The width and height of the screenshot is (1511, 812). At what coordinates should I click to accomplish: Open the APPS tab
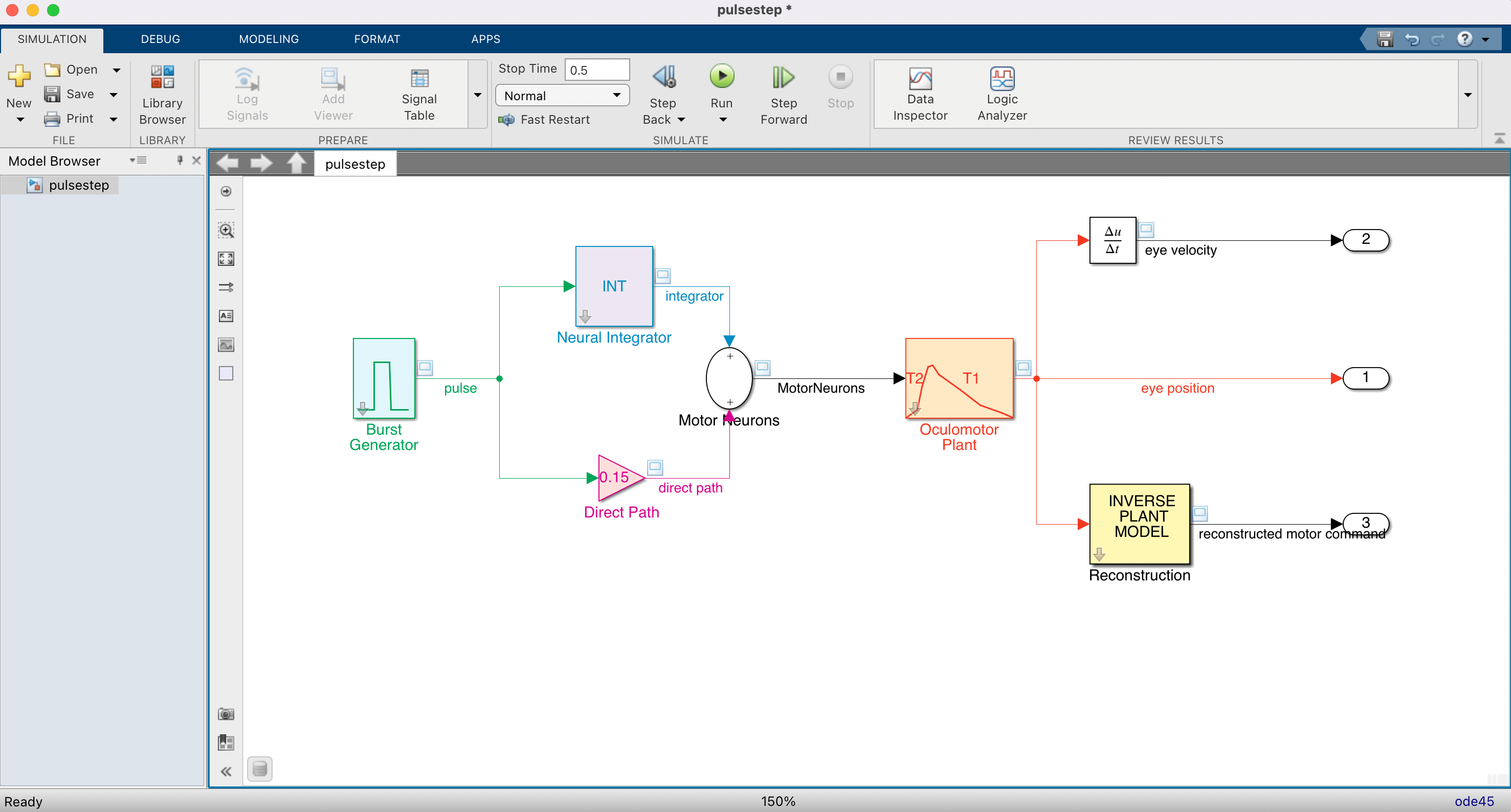tap(485, 39)
